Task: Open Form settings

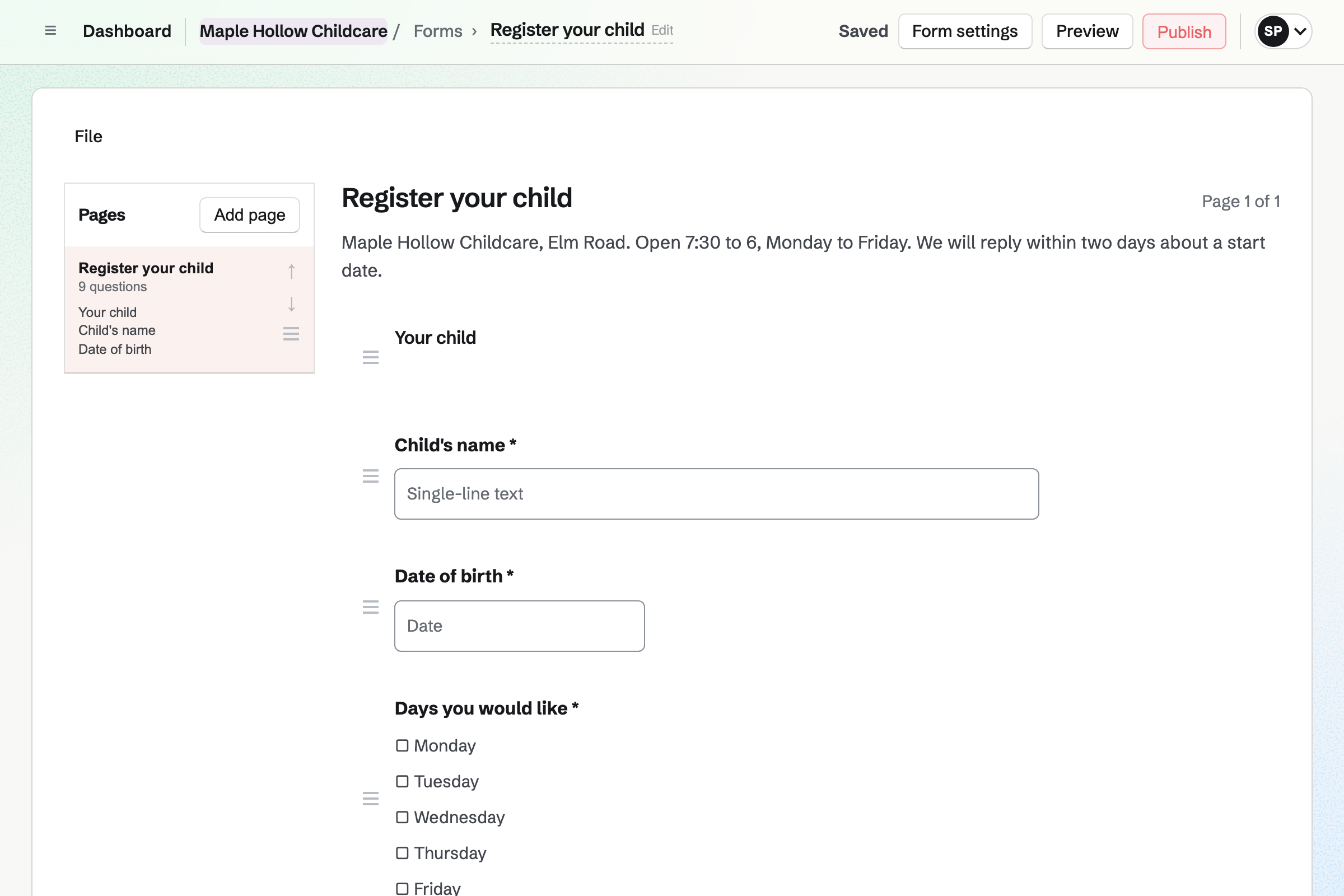Action: pos(965,31)
